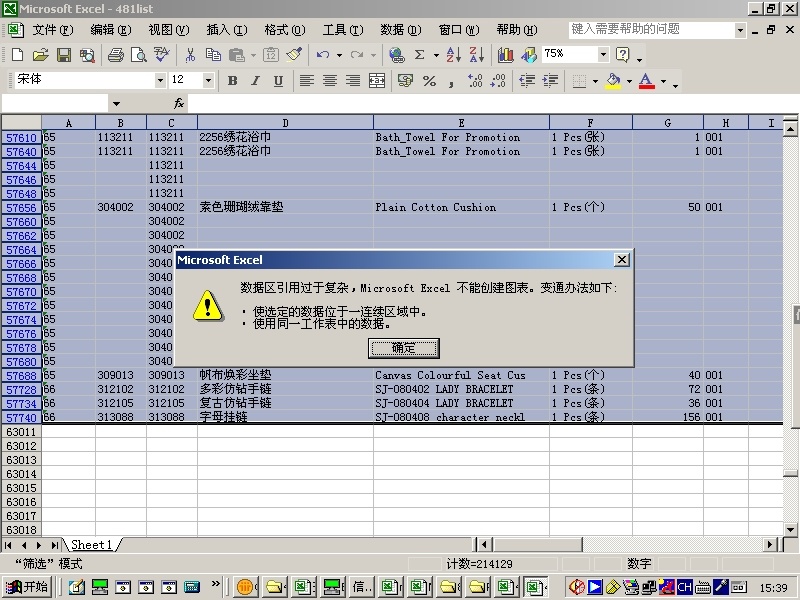The height and width of the screenshot is (600, 800).
Task: Open the font size dropdown
Action: point(208,80)
